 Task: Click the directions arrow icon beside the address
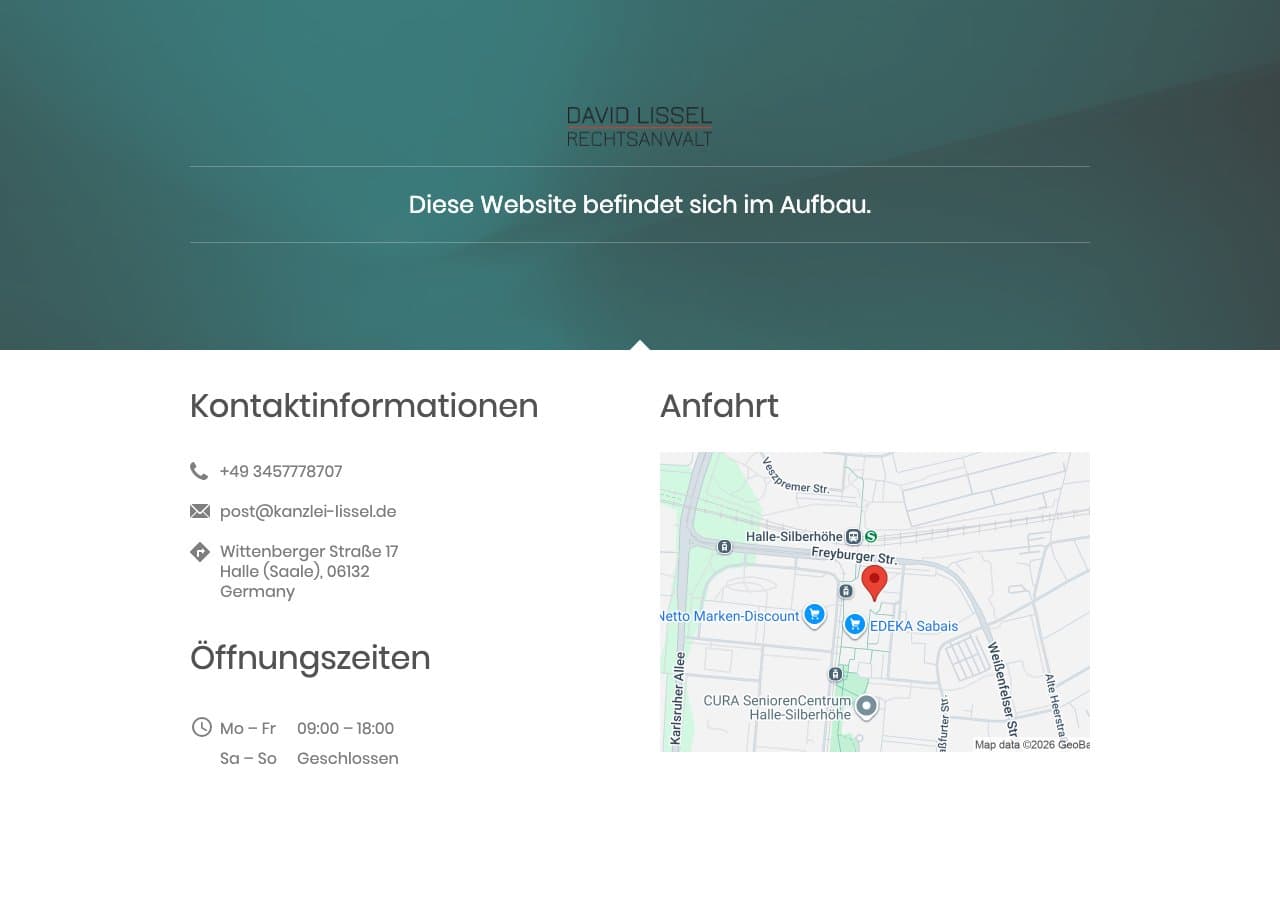coord(200,551)
